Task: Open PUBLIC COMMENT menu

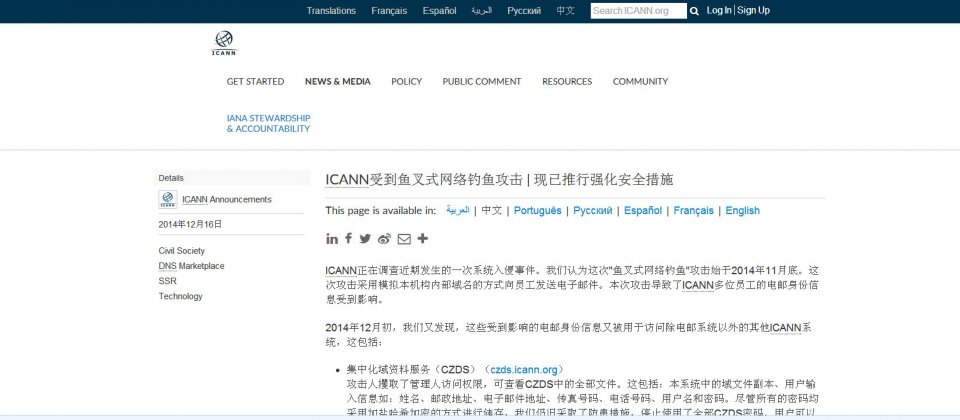Action: [482, 81]
